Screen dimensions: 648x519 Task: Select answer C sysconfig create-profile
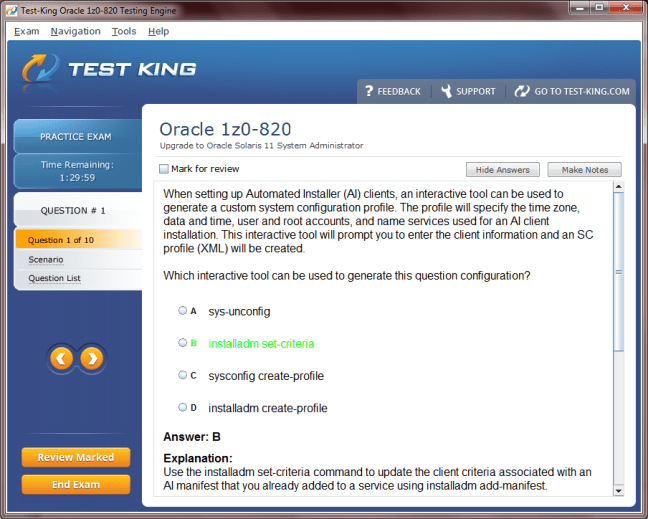[x=182, y=375]
